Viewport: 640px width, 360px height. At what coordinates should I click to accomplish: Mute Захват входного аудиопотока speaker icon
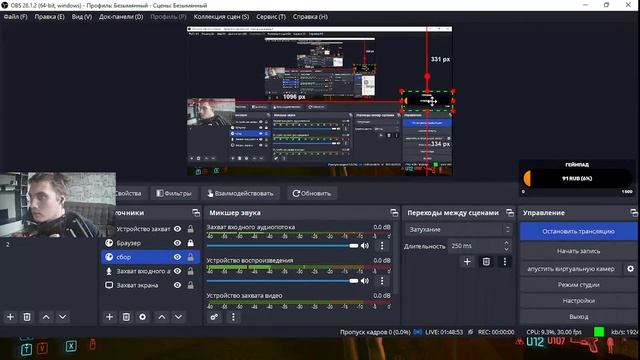tap(365, 246)
